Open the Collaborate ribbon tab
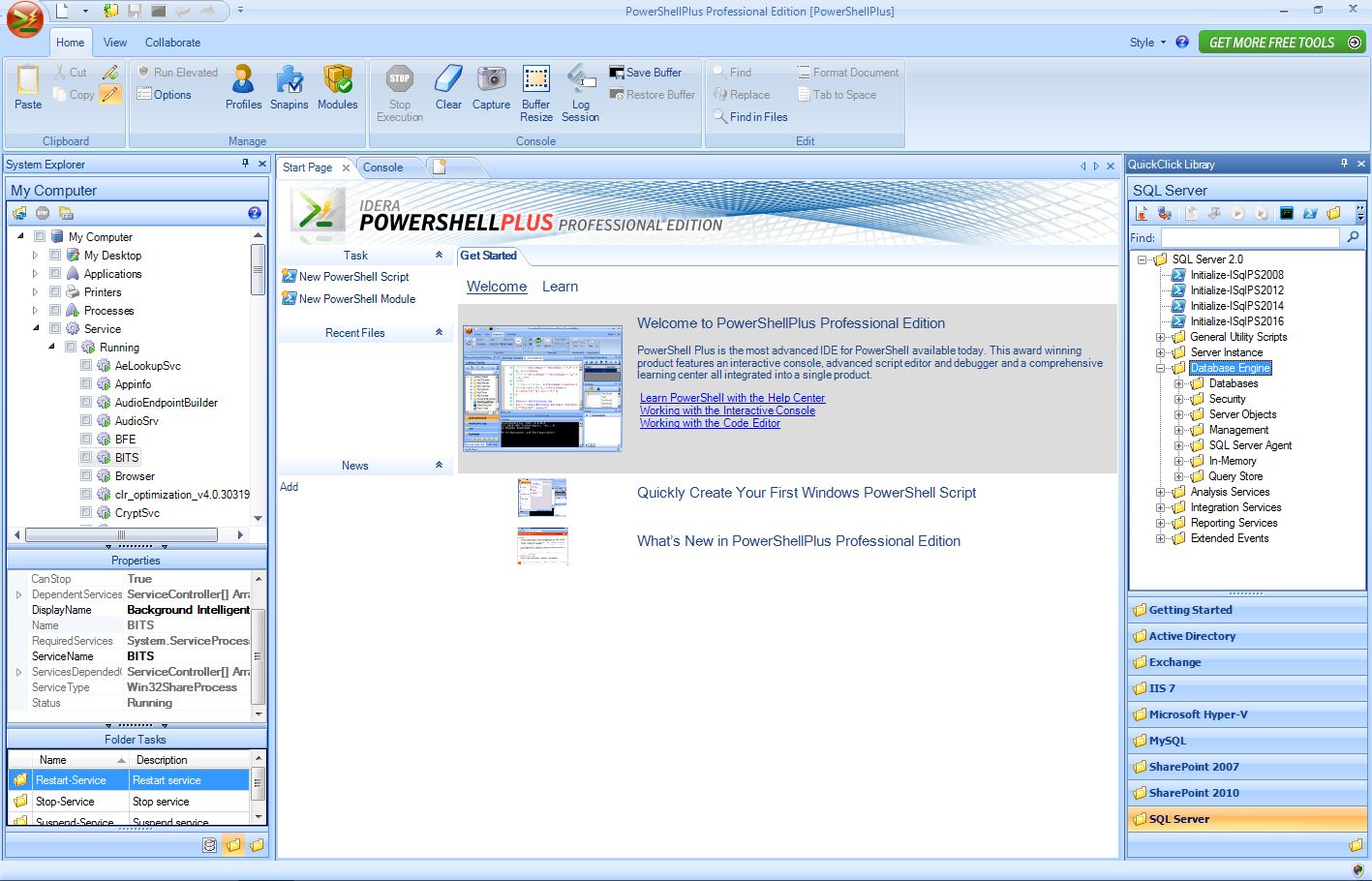 coord(172,43)
